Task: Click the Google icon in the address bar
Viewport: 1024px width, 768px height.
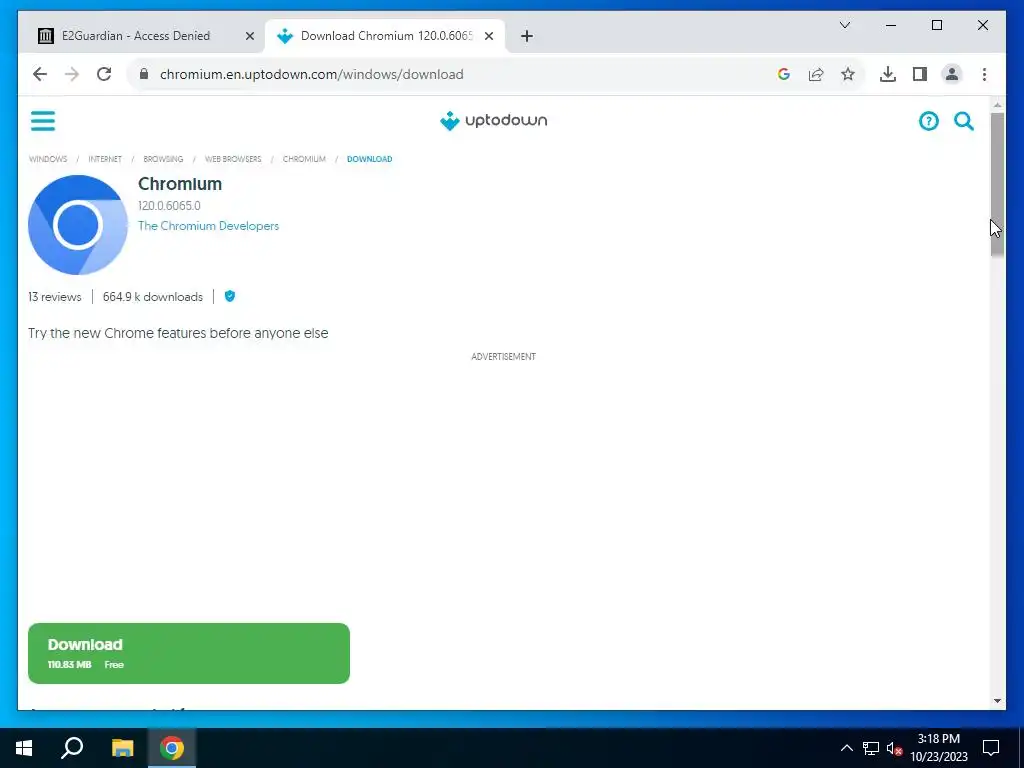Action: coord(784,74)
